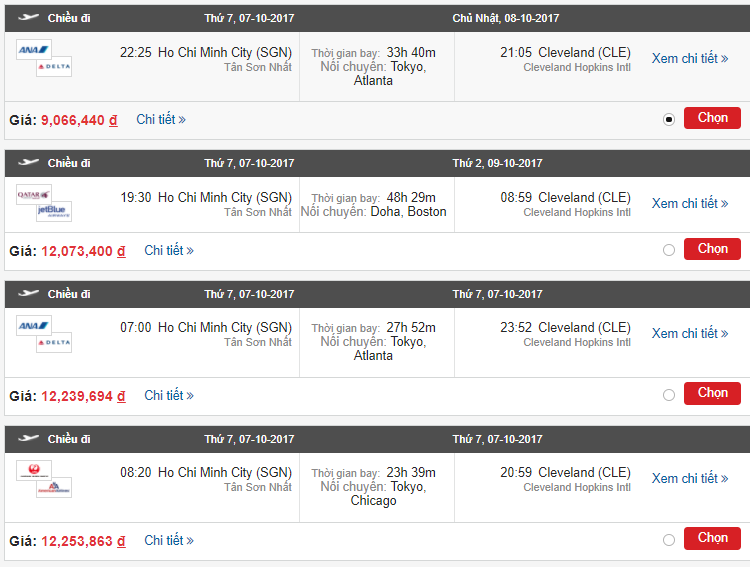Expand Chi tiết for 12,073,400 đ fare
The image size is (750, 567).
point(169,250)
